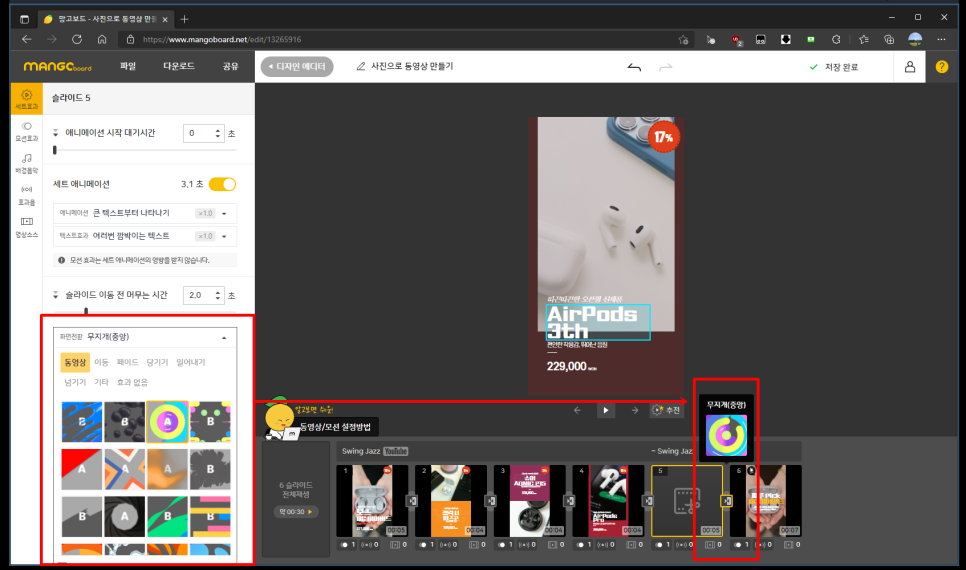
Task: Select the 넘기기 transition tab
Action: coord(75,383)
